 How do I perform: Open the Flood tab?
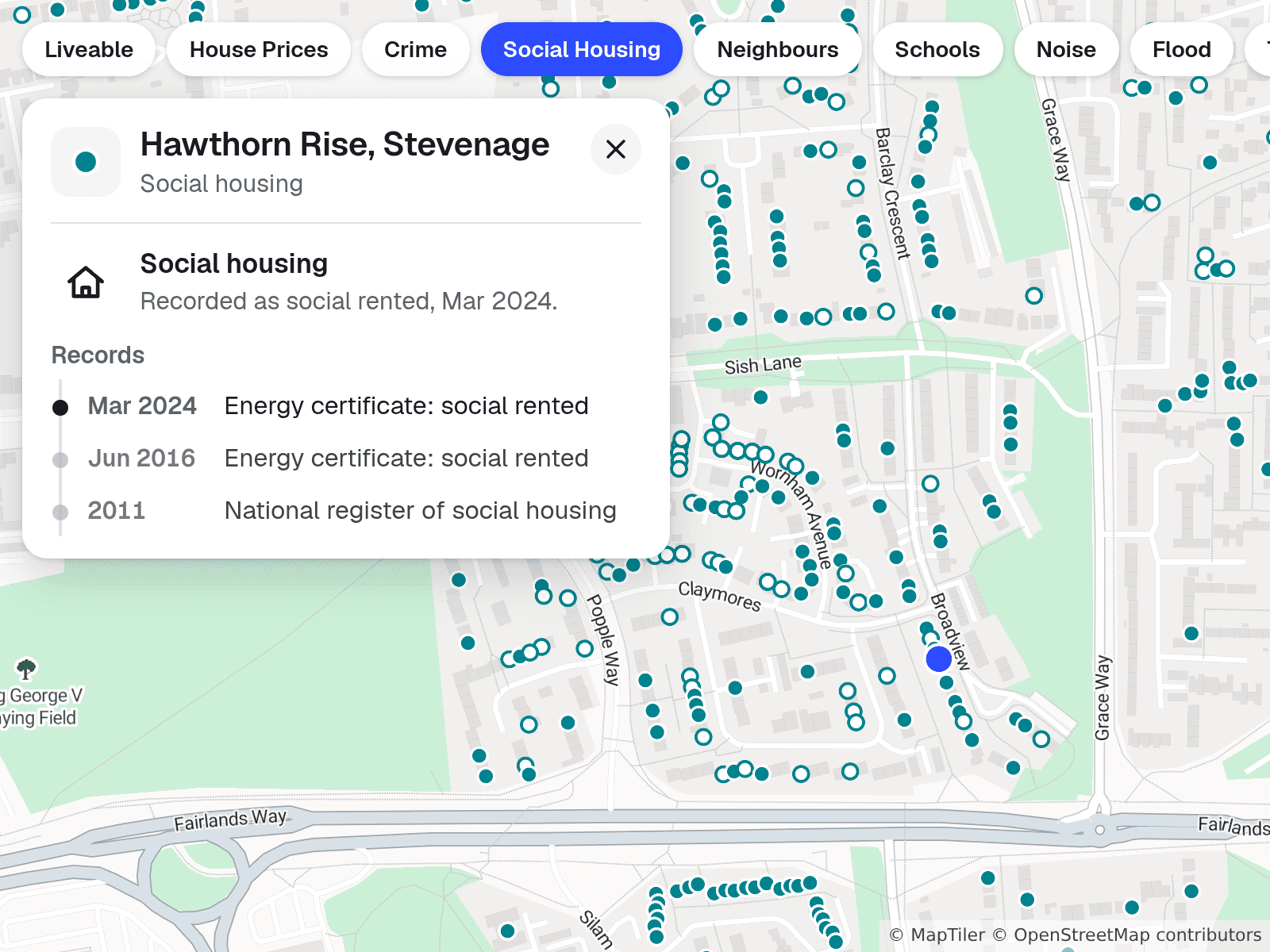tap(1182, 49)
